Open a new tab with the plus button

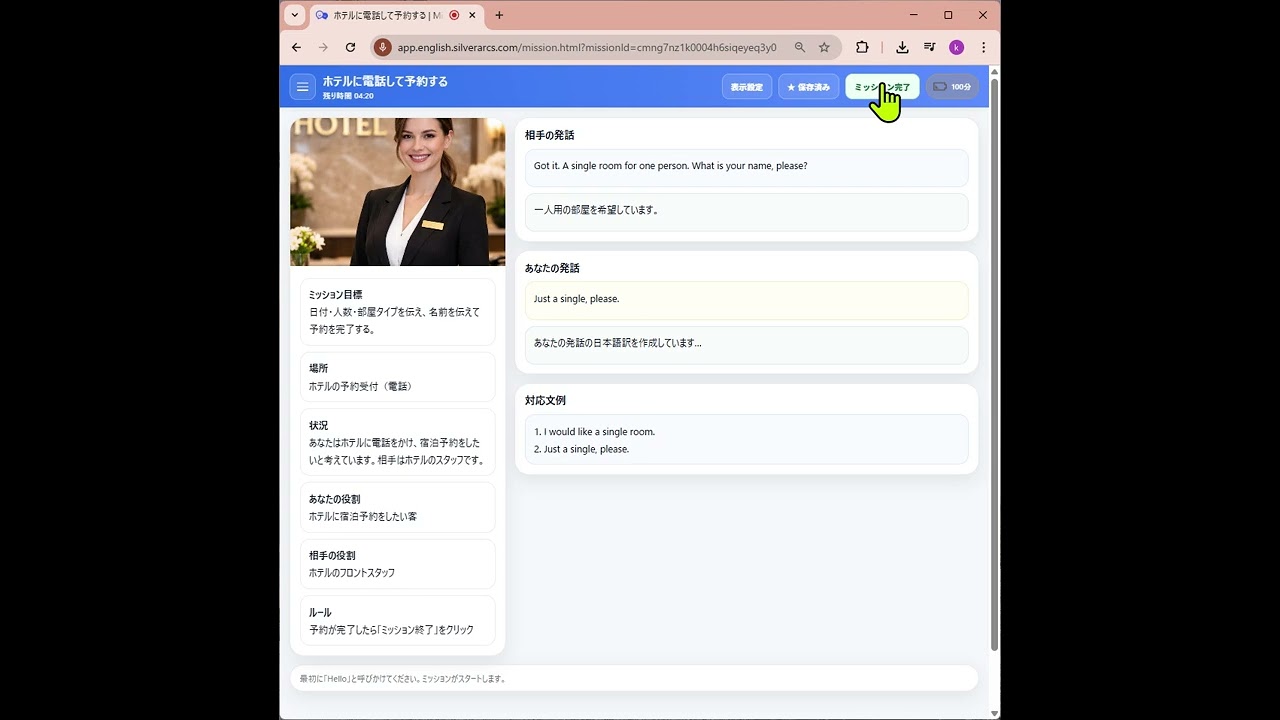click(x=499, y=15)
